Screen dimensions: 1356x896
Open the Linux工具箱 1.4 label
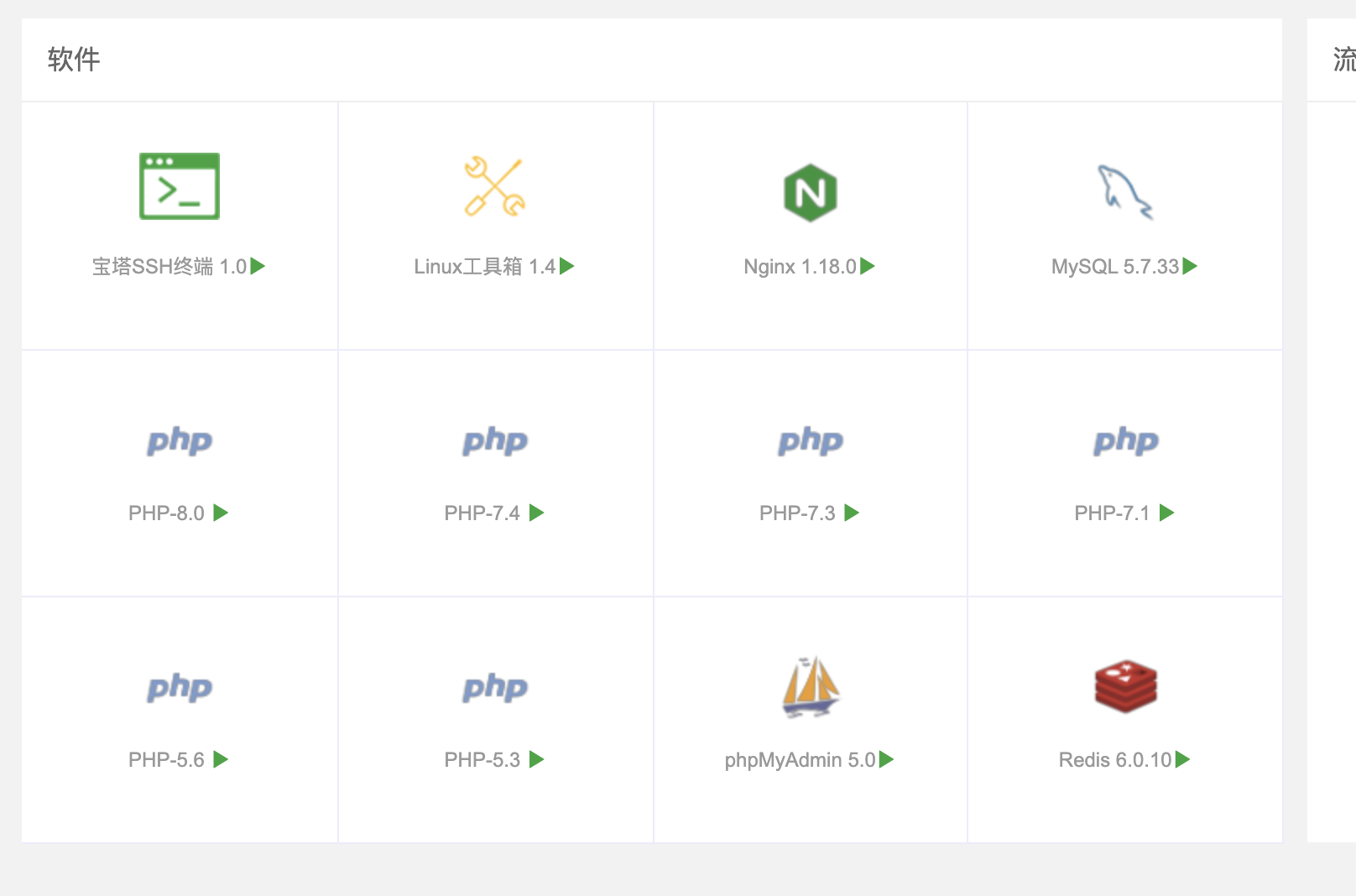485,267
